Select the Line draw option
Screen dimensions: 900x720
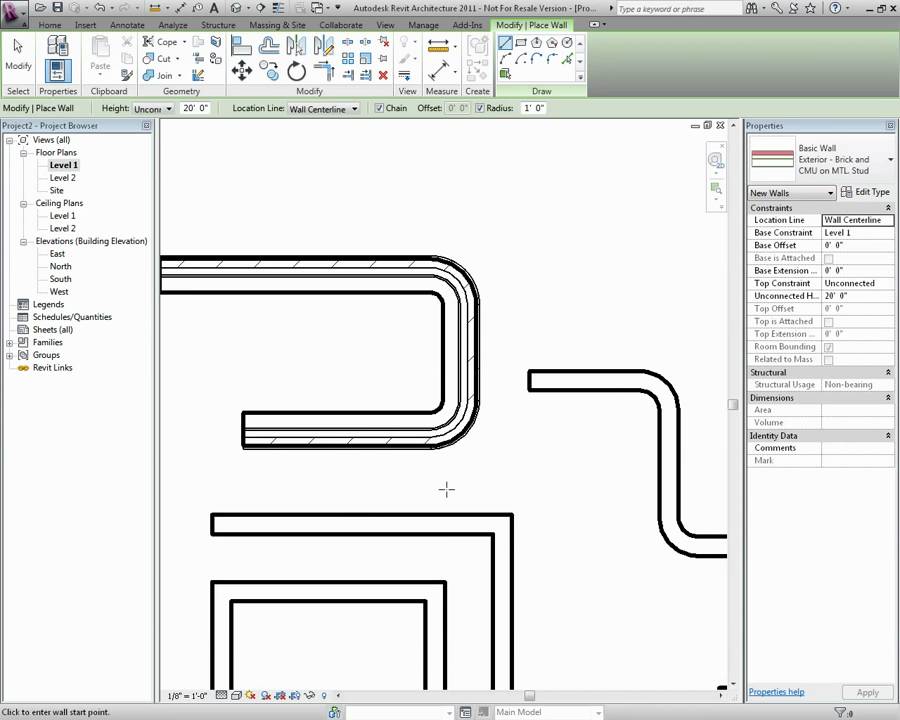click(505, 42)
